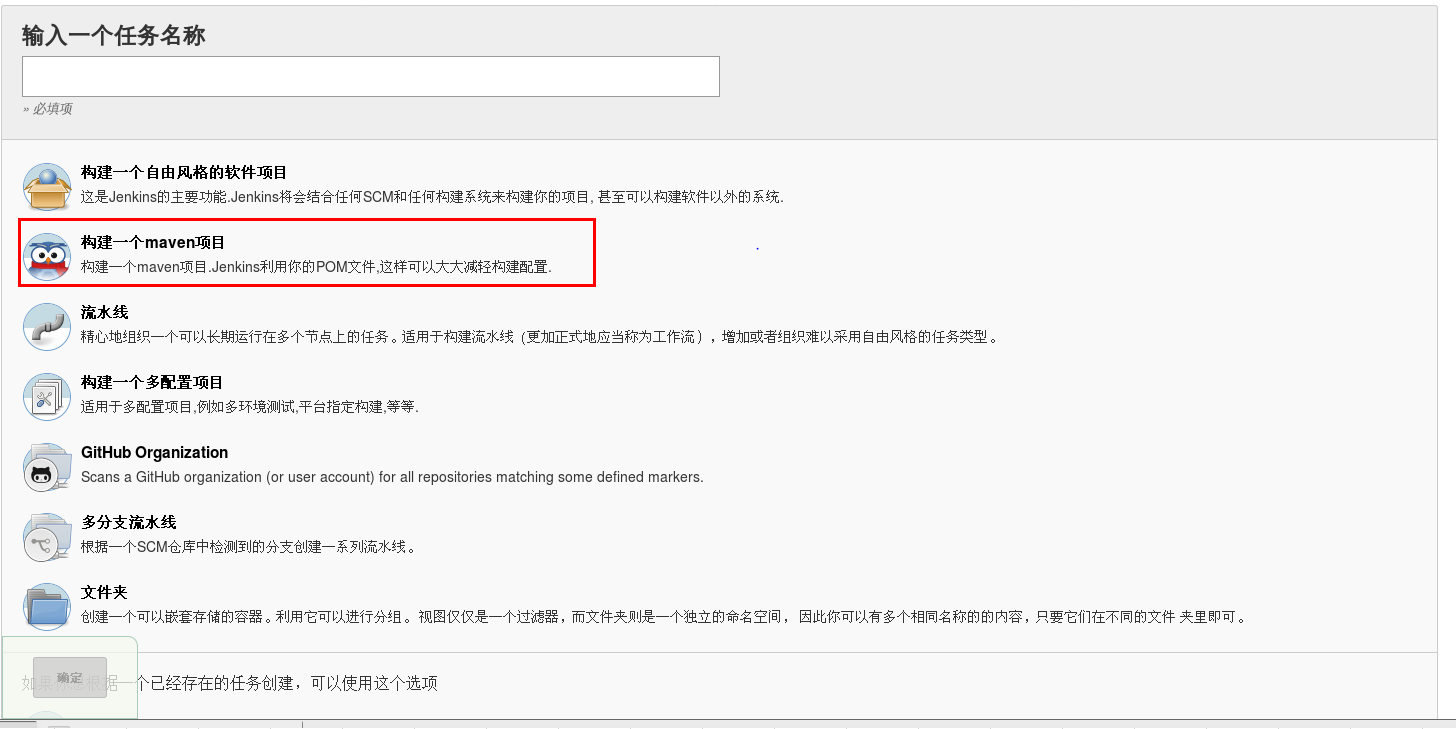Select the Maven project owl icon
The image size is (1456, 729).
47,257
